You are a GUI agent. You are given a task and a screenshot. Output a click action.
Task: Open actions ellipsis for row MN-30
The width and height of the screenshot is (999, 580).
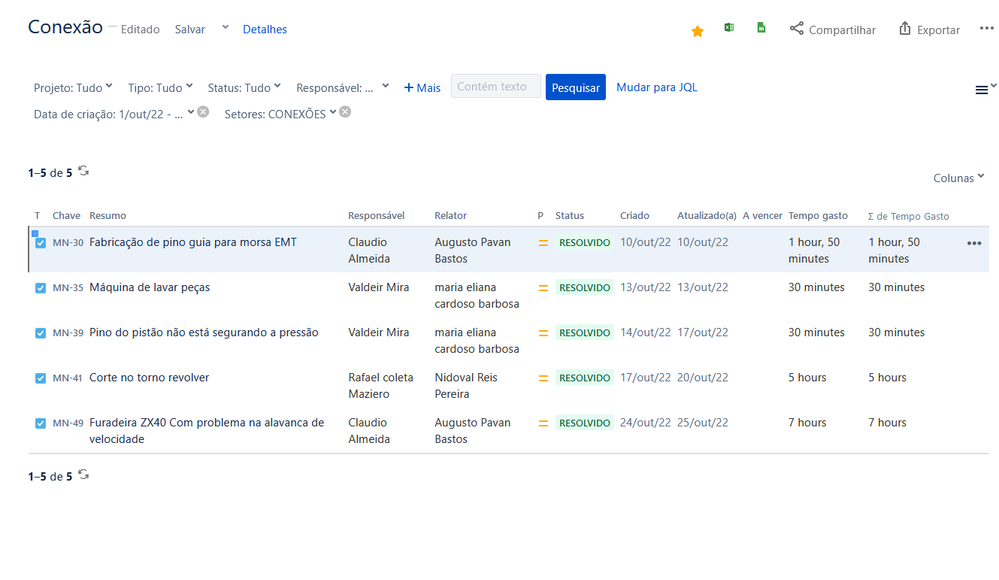pos(974,243)
